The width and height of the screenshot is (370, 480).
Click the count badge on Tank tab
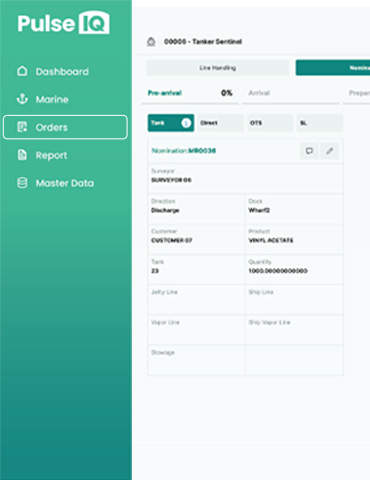186,123
